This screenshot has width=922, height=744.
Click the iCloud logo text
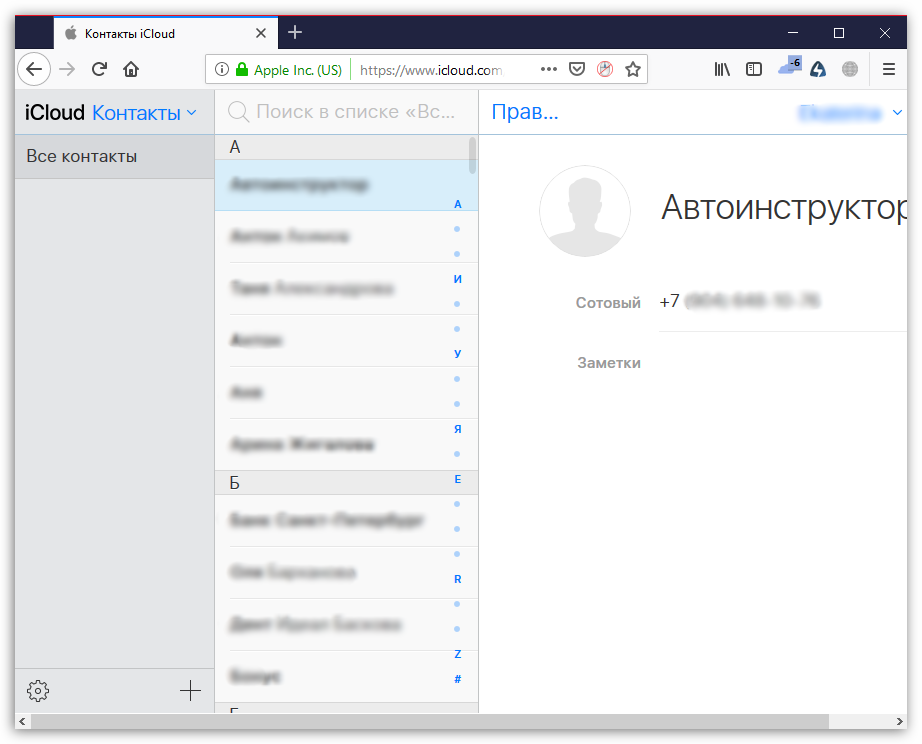click(x=55, y=112)
